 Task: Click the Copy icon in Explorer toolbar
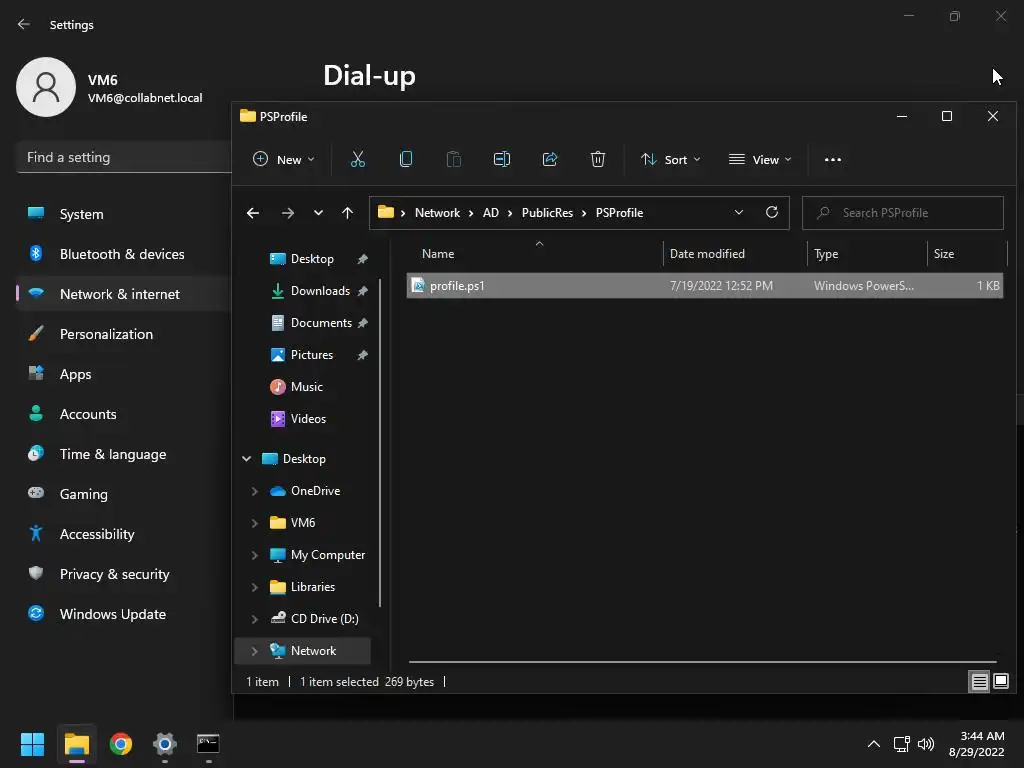406,159
